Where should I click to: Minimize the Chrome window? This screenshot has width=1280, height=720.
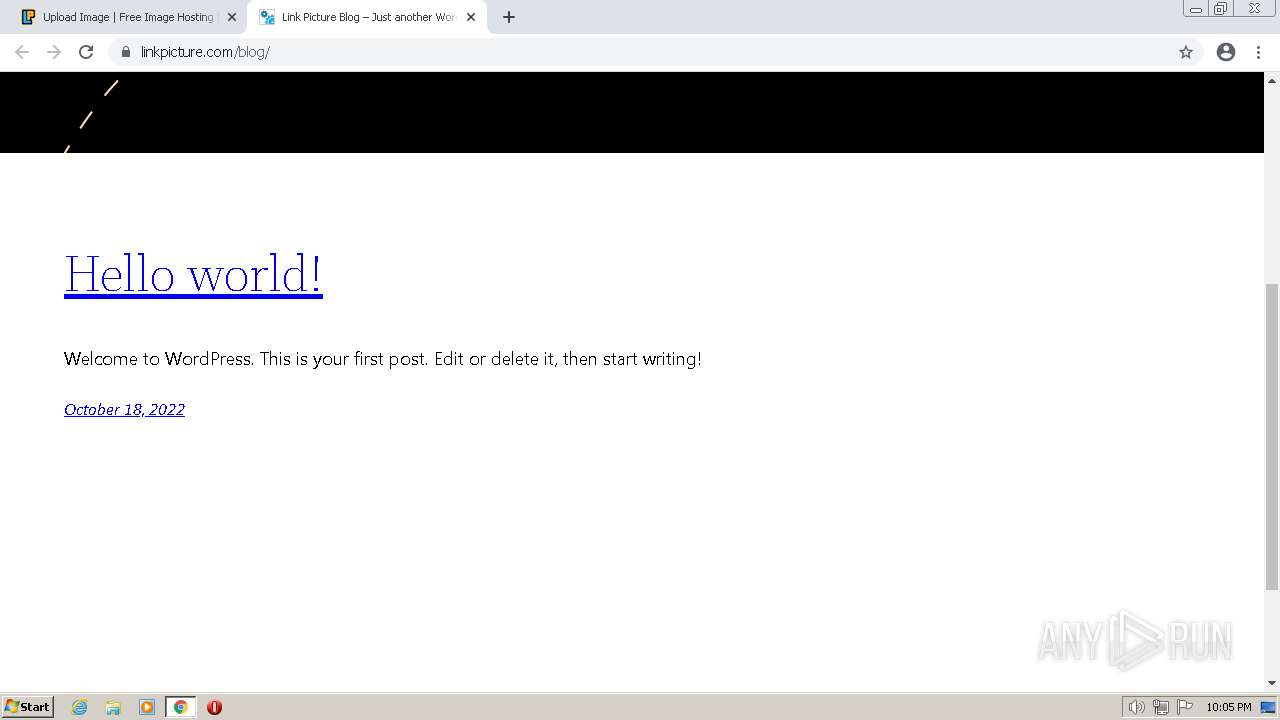click(1196, 9)
